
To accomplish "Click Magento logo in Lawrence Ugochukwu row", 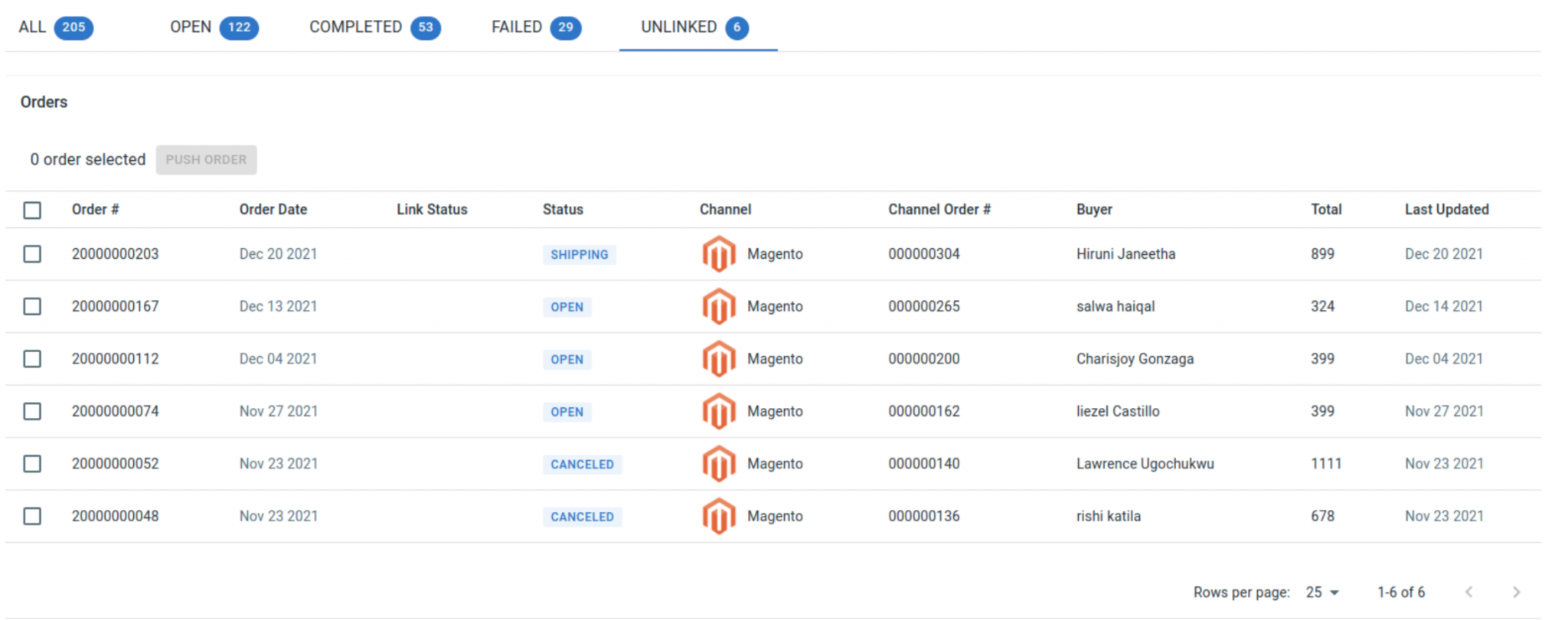I will coord(718,464).
